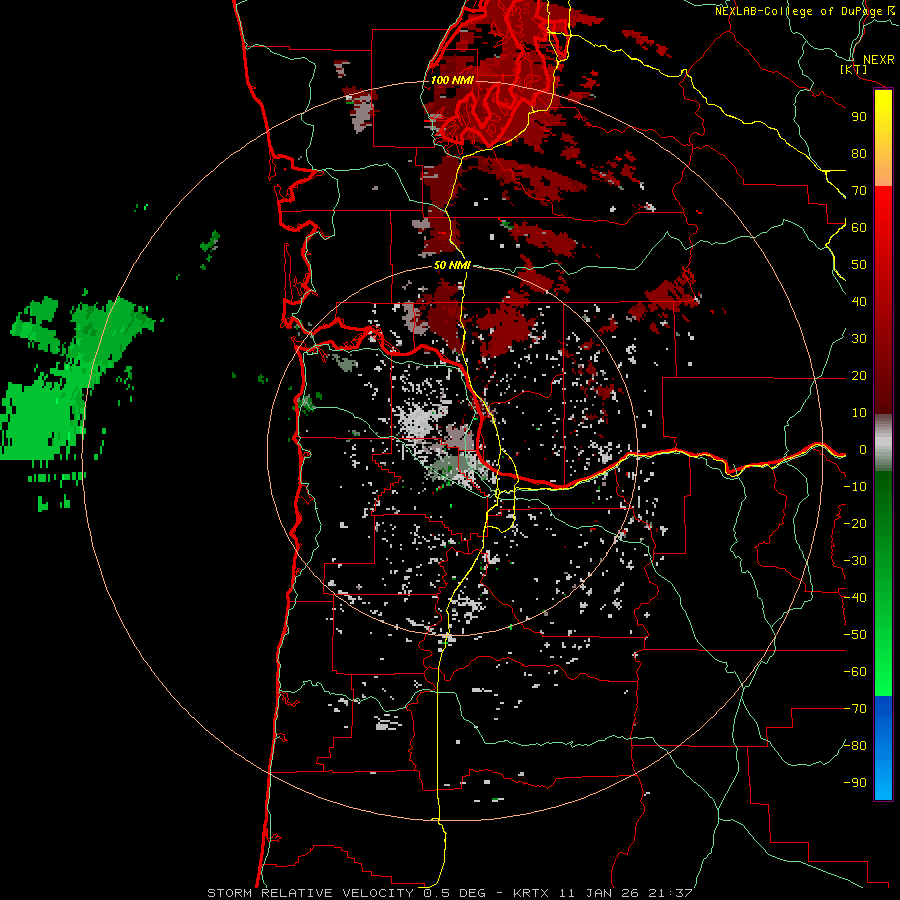This screenshot has width=900, height=900.
Task: Click the 50 NMI range ring label
Action: 452,265
